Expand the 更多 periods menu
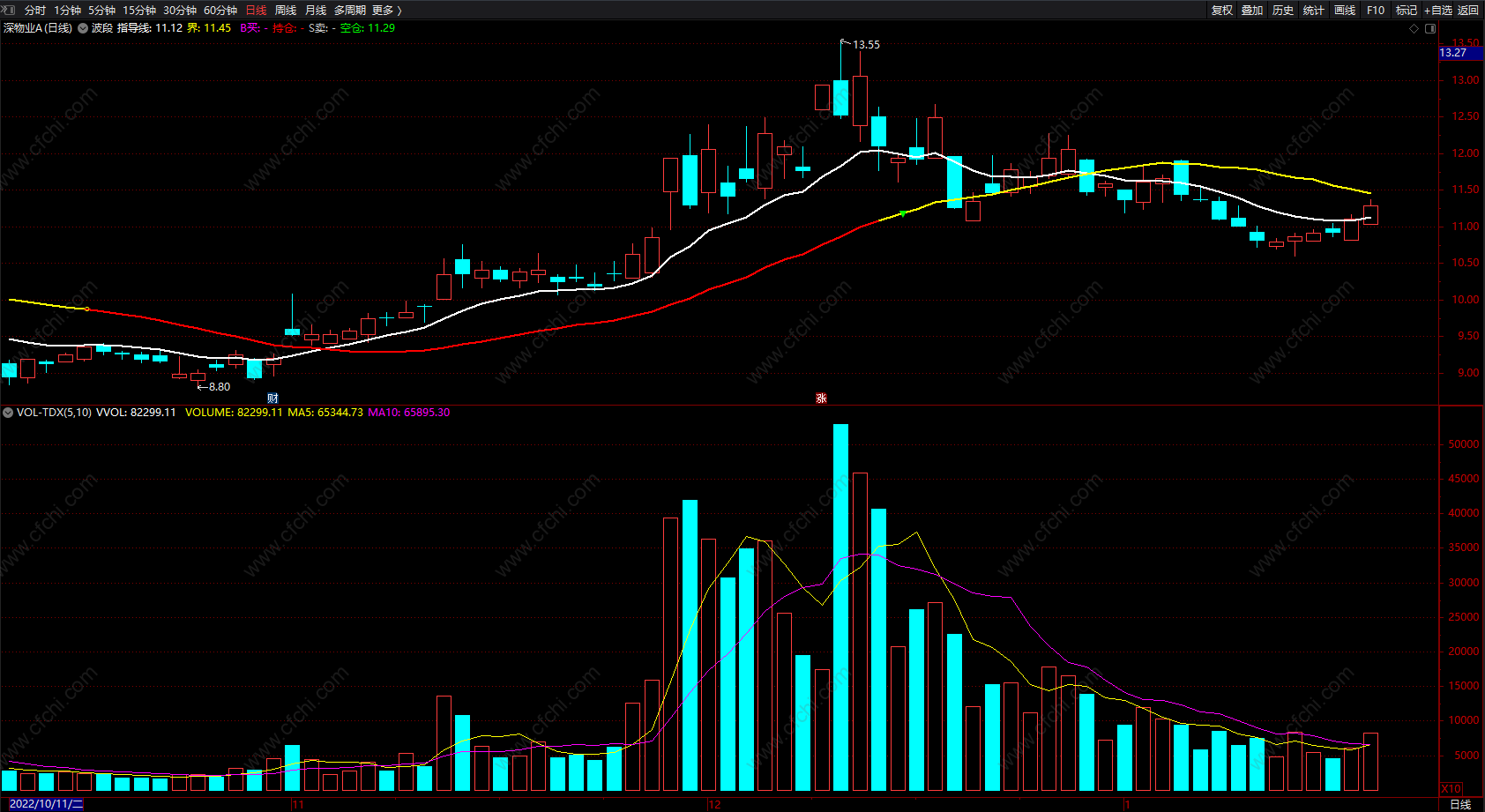1485x812 pixels. click(x=386, y=10)
